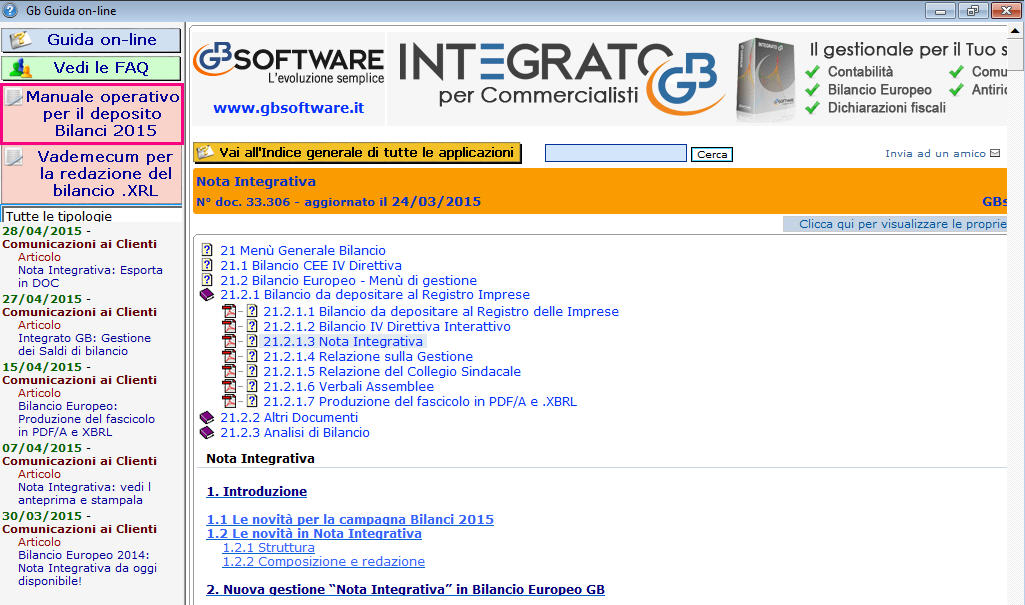
Task: Click help icon for 21.2.1.6 Verbali Assemblee
Action: click(x=252, y=386)
